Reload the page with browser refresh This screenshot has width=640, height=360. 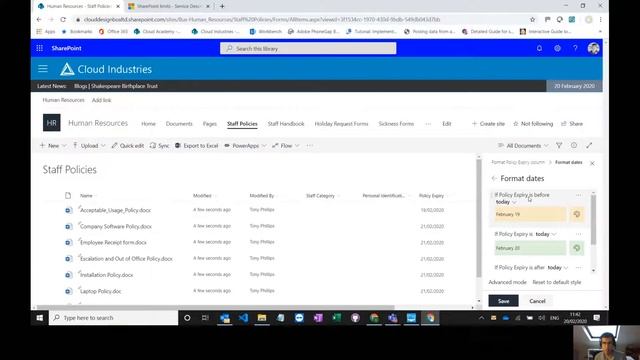click(x=63, y=19)
